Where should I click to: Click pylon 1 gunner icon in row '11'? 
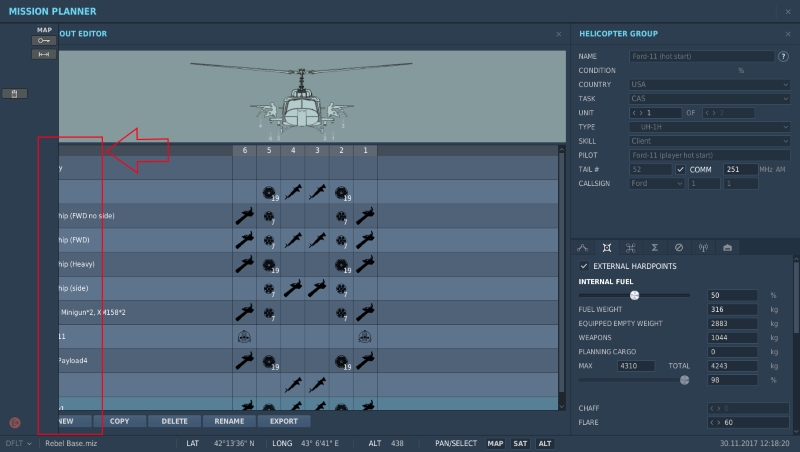[x=365, y=337]
